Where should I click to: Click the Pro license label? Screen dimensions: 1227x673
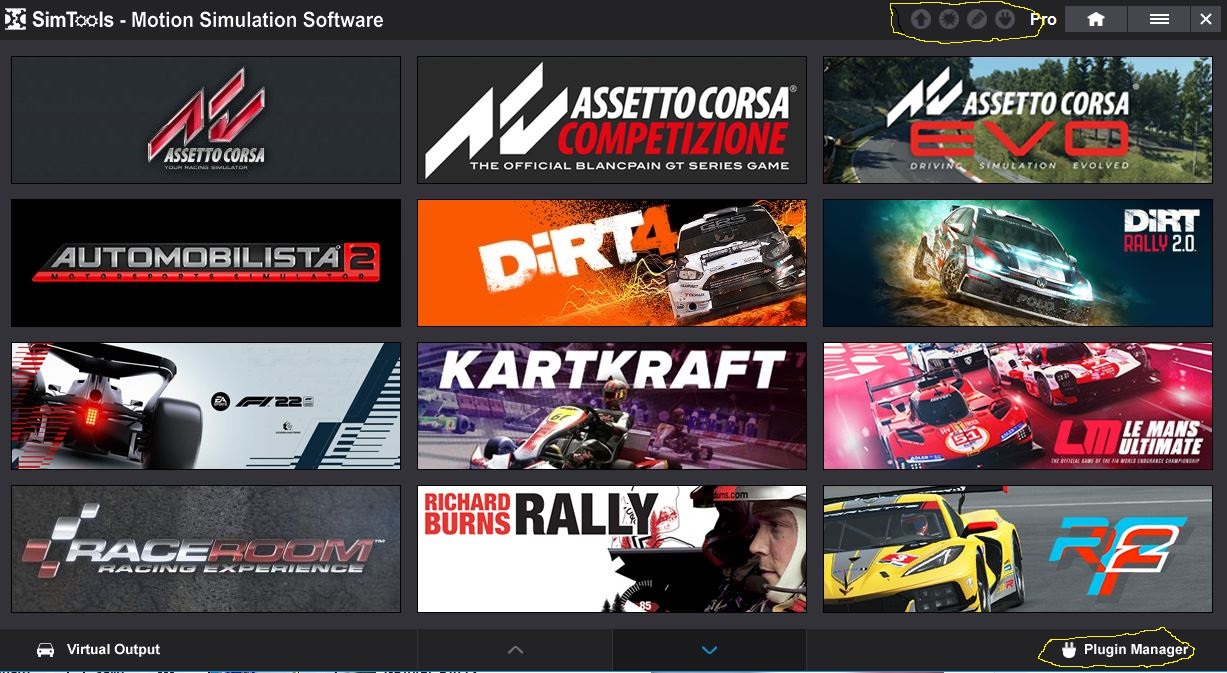click(1043, 19)
